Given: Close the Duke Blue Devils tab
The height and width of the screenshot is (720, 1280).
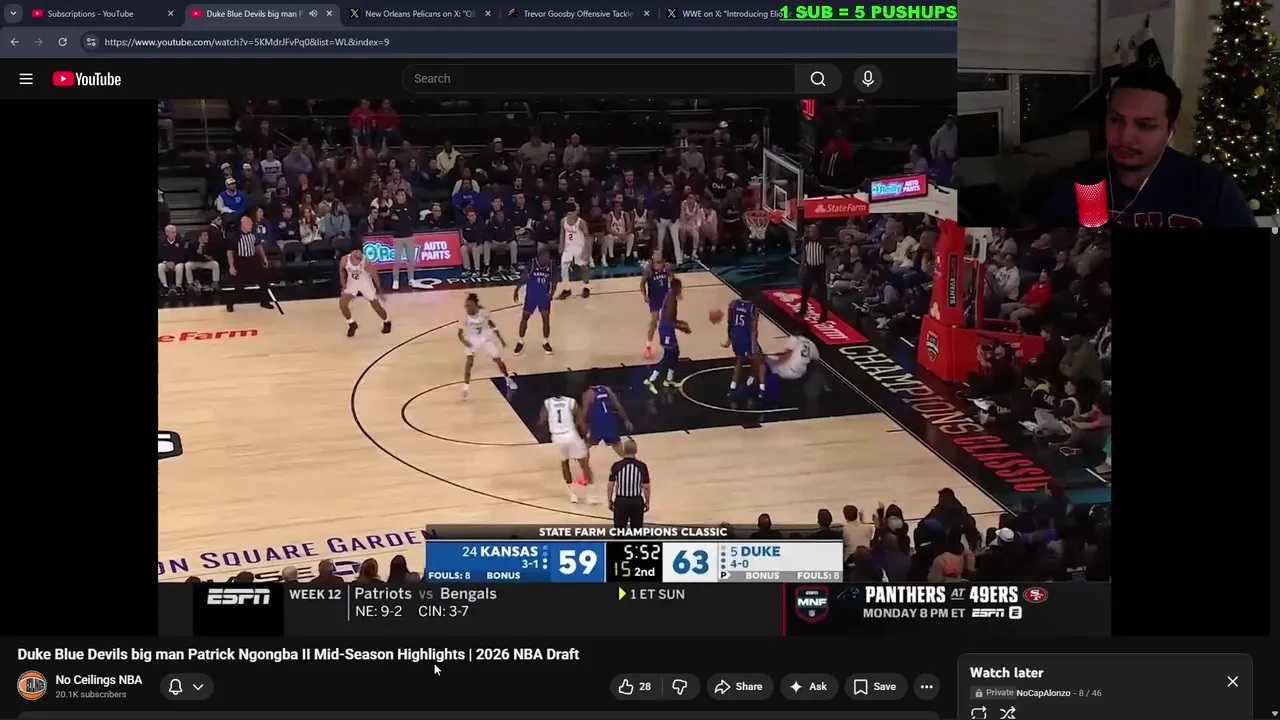Looking at the screenshot, I should (x=329, y=14).
